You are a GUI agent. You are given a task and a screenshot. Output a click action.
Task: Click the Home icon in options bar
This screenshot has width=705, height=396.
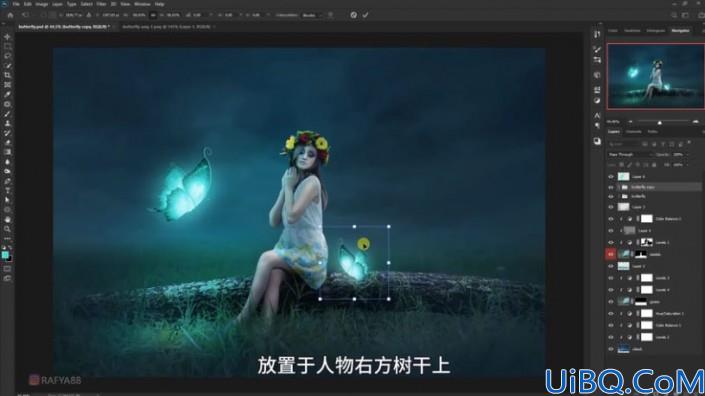(10, 15)
